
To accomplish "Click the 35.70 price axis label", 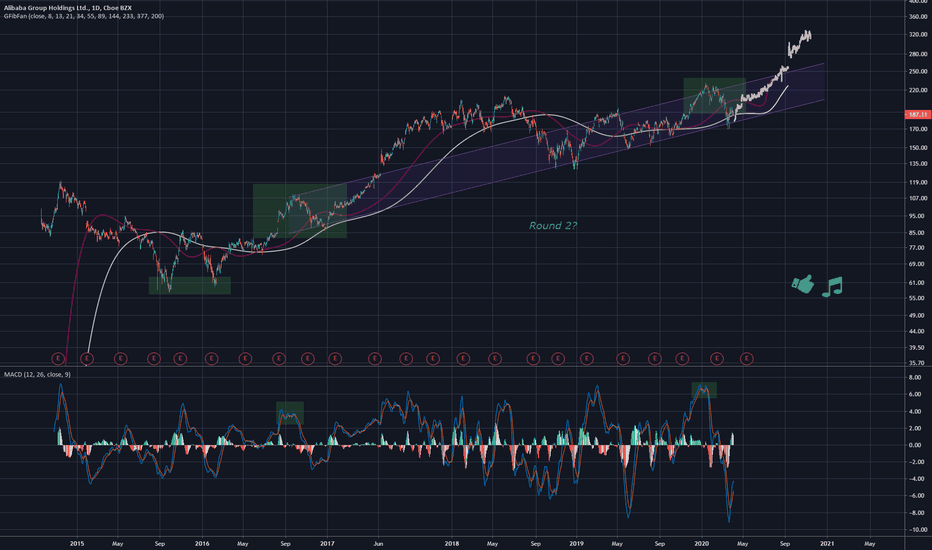I will tap(917, 363).
